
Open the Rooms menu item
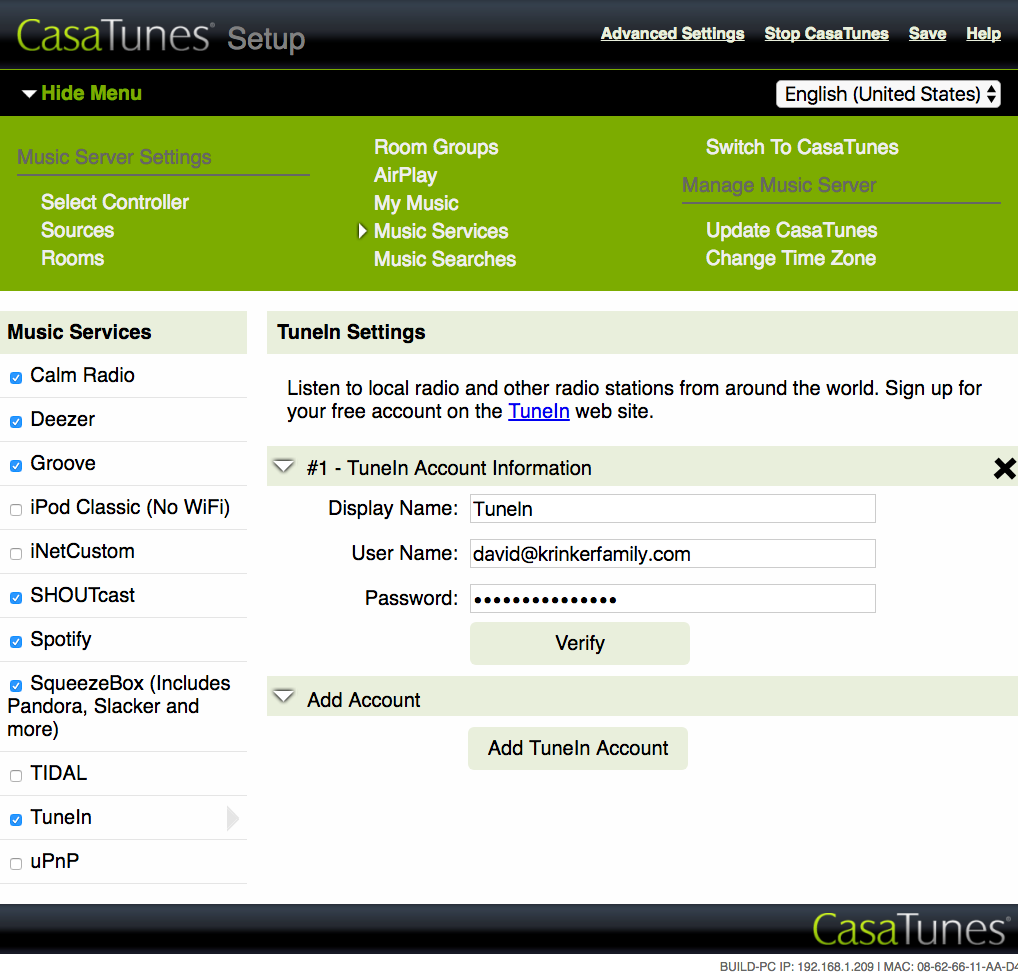(72, 258)
